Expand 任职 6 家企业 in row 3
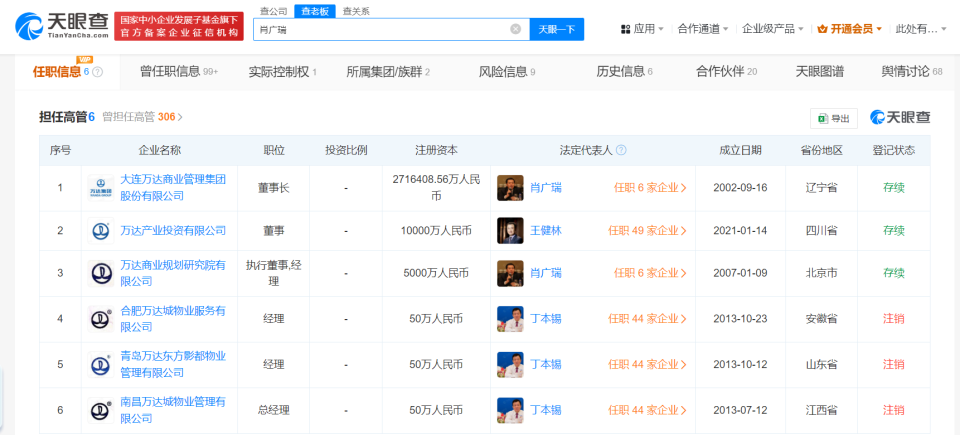 [x=650, y=273]
